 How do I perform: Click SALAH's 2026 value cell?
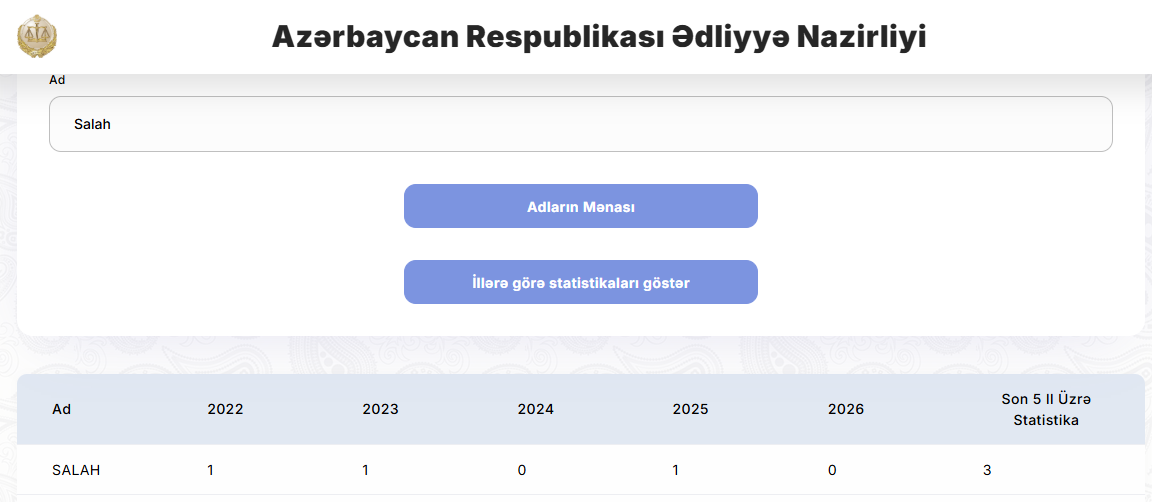tap(832, 470)
